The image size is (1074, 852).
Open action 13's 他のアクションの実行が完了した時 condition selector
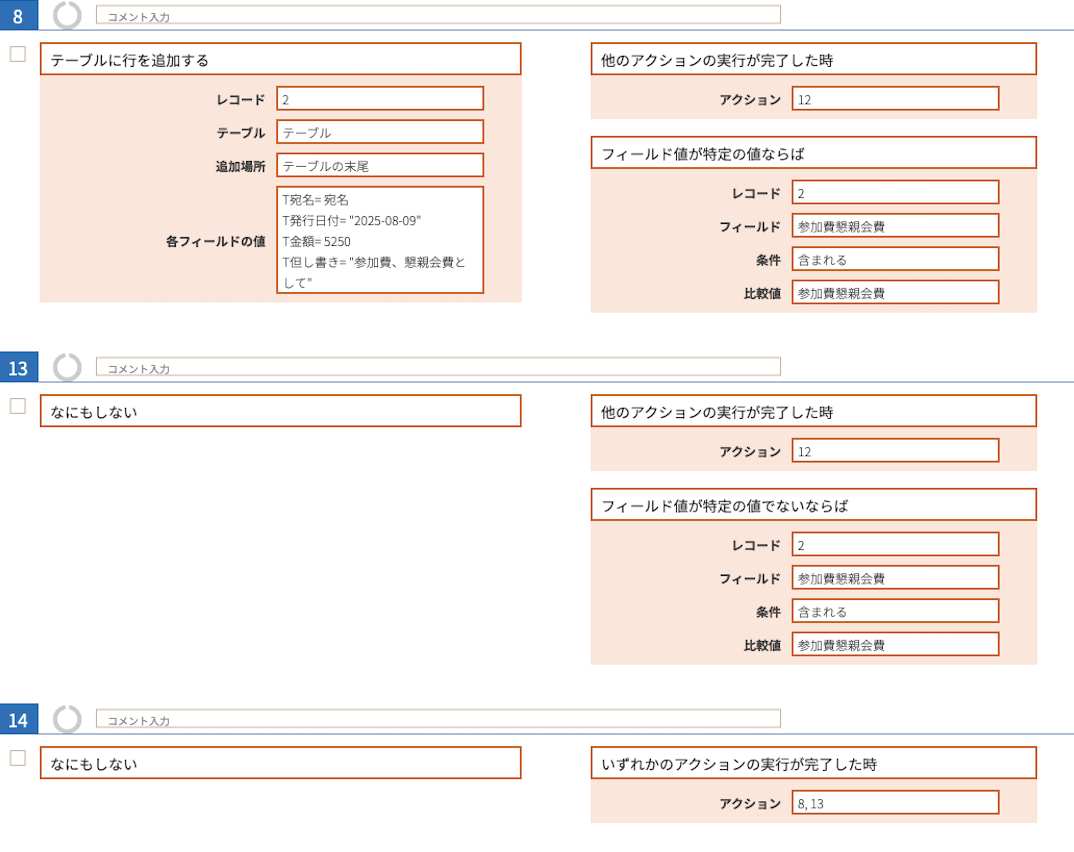pos(814,411)
